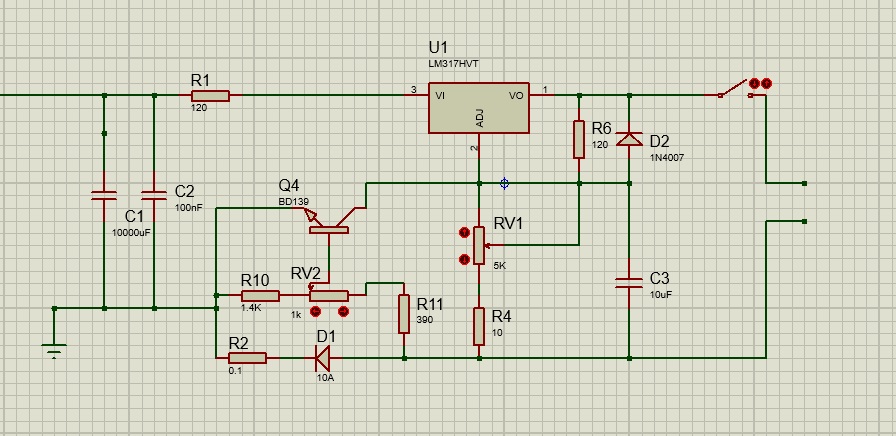Click the switch lever arm
The image size is (896, 436).
click(735, 89)
